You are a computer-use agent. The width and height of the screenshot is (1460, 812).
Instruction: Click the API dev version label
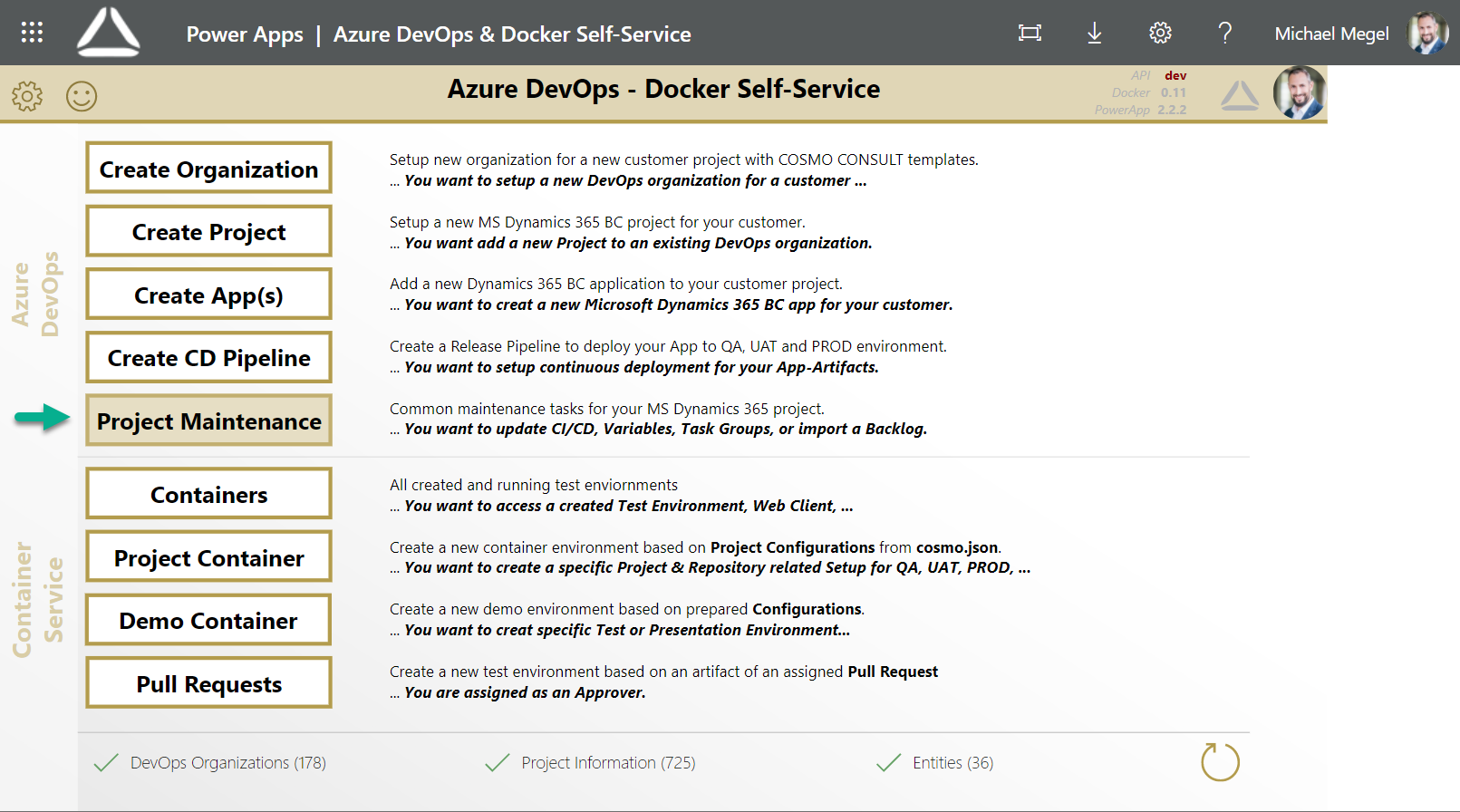[x=1158, y=75]
